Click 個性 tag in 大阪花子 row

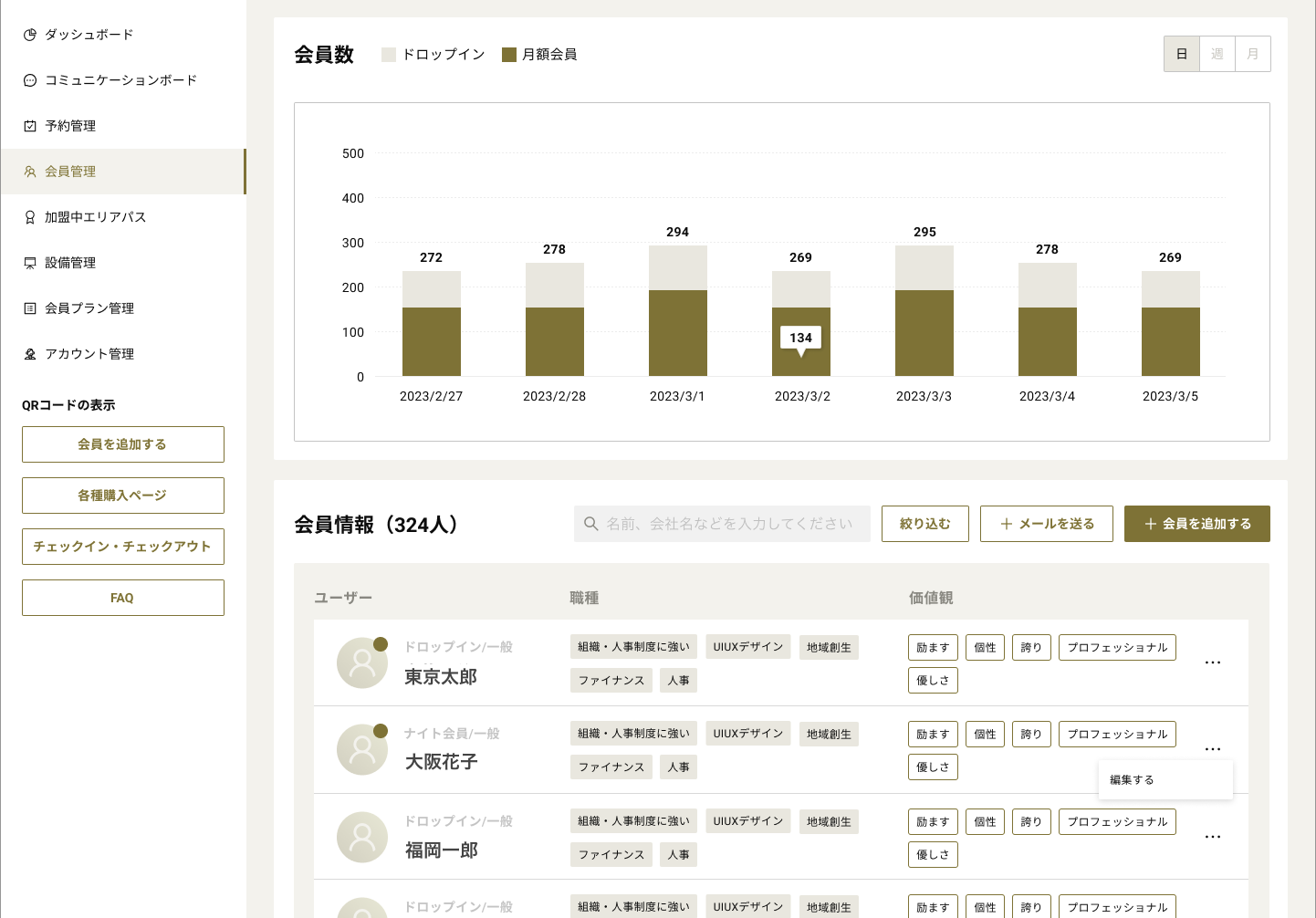tap(985, 735)
